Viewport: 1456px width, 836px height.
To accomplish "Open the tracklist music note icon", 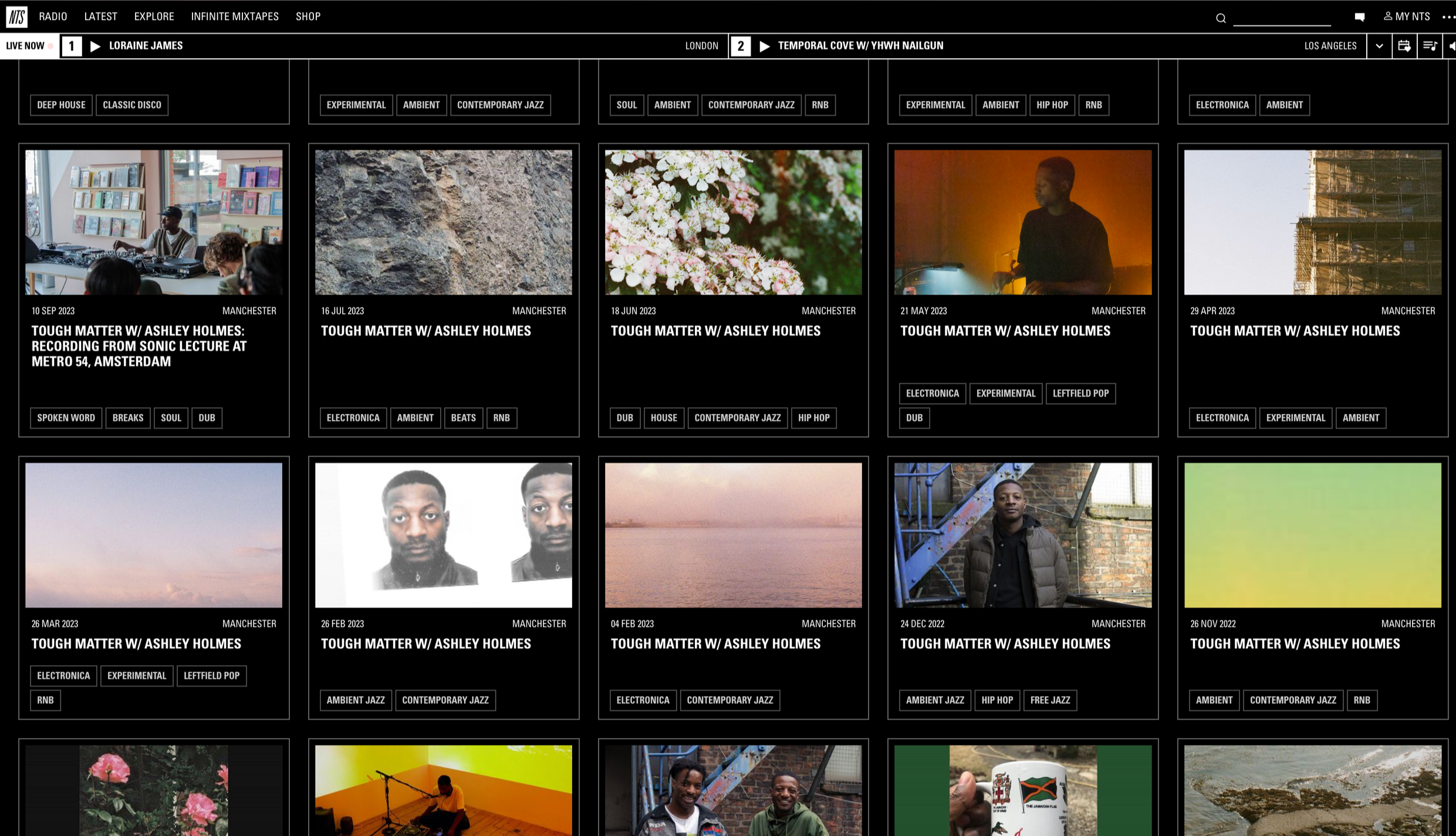I will point(1430,46).
